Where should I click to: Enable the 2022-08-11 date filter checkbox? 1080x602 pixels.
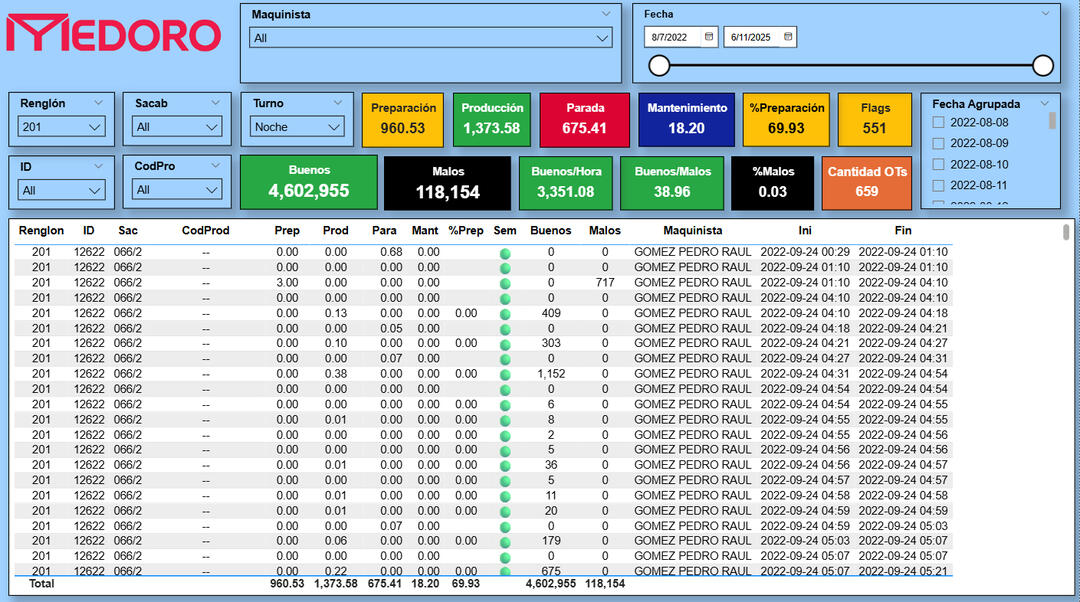(938, 186)
